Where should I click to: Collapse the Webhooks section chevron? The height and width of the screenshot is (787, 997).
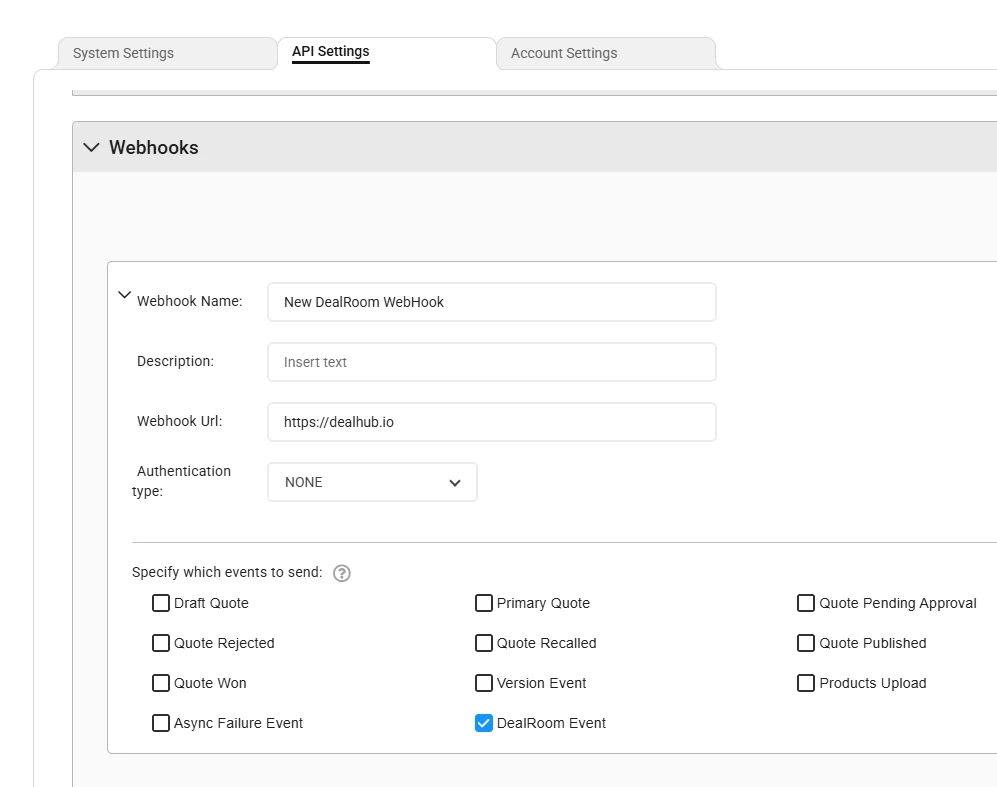point(92,147)
